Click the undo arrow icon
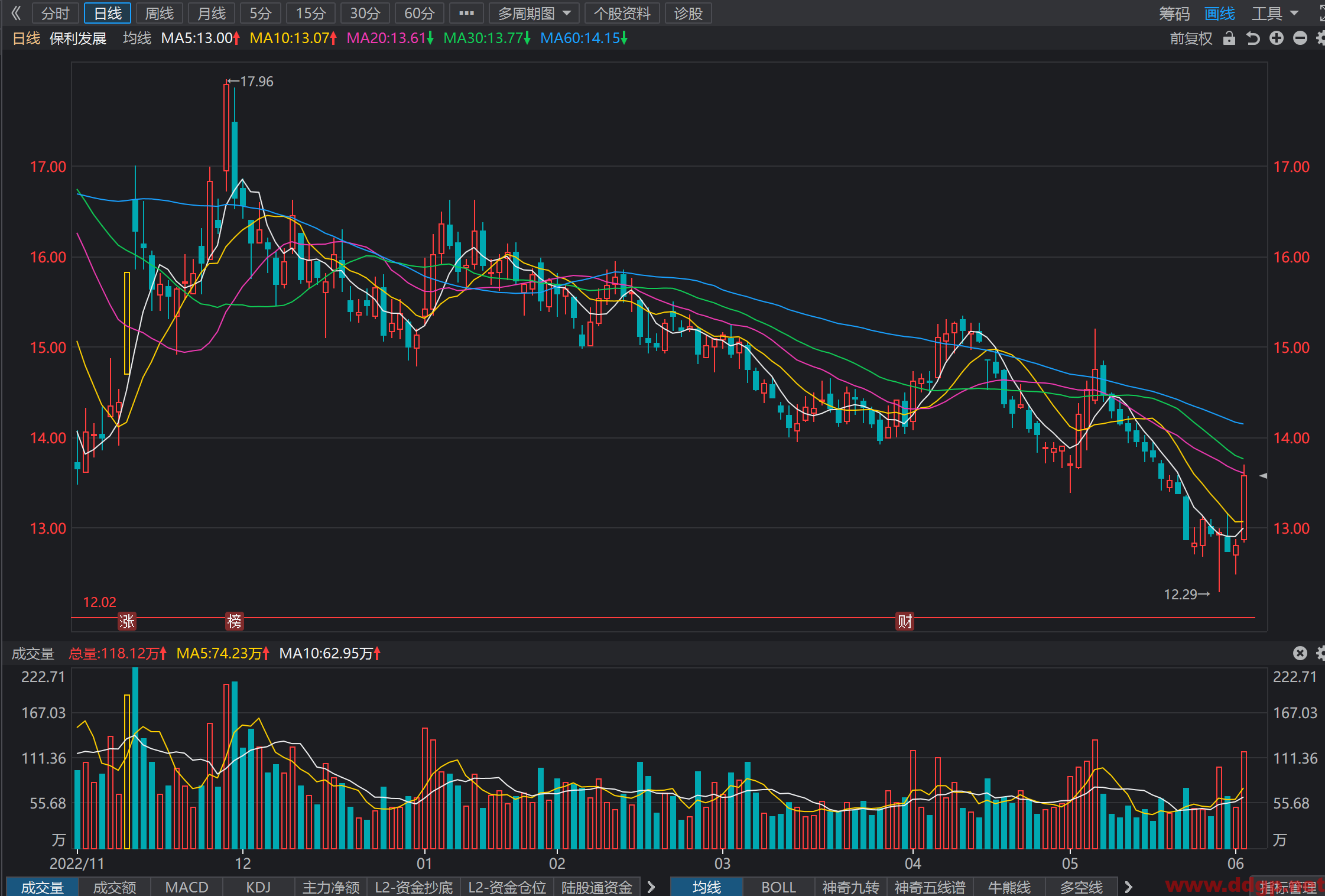1325x896 pixels. pos(1253,38)
